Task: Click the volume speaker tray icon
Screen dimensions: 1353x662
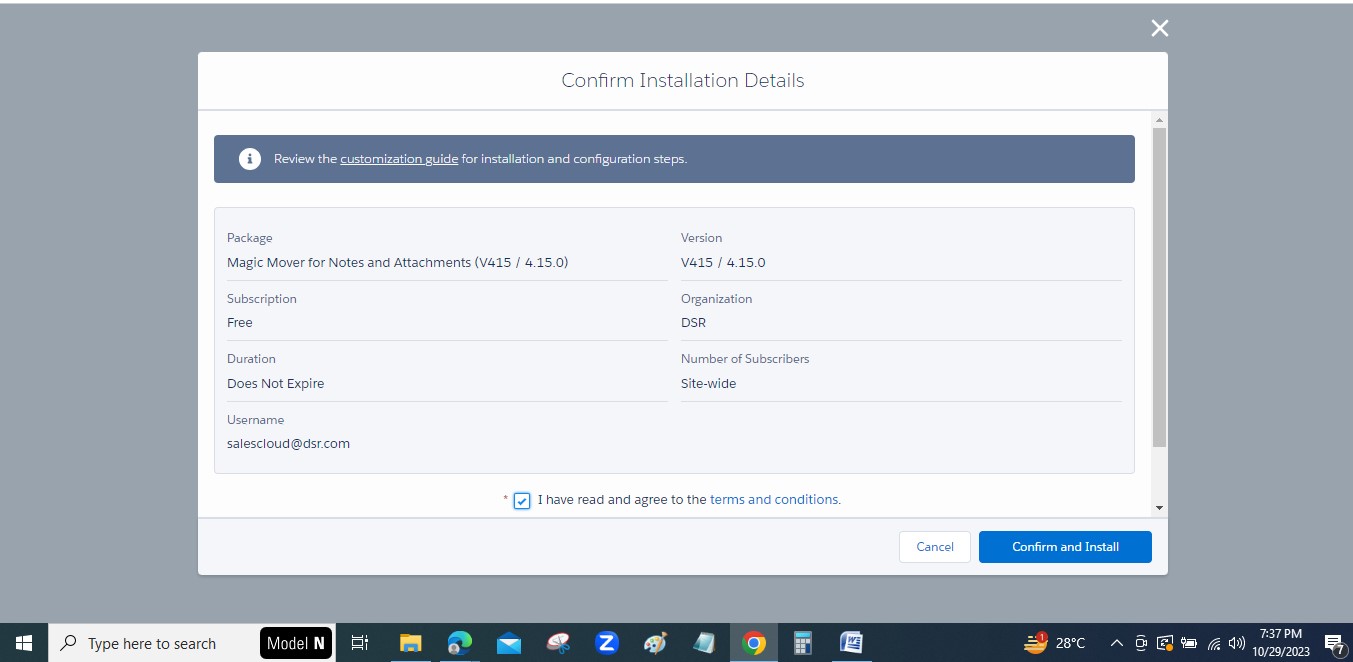Action: click(1237, 643)
